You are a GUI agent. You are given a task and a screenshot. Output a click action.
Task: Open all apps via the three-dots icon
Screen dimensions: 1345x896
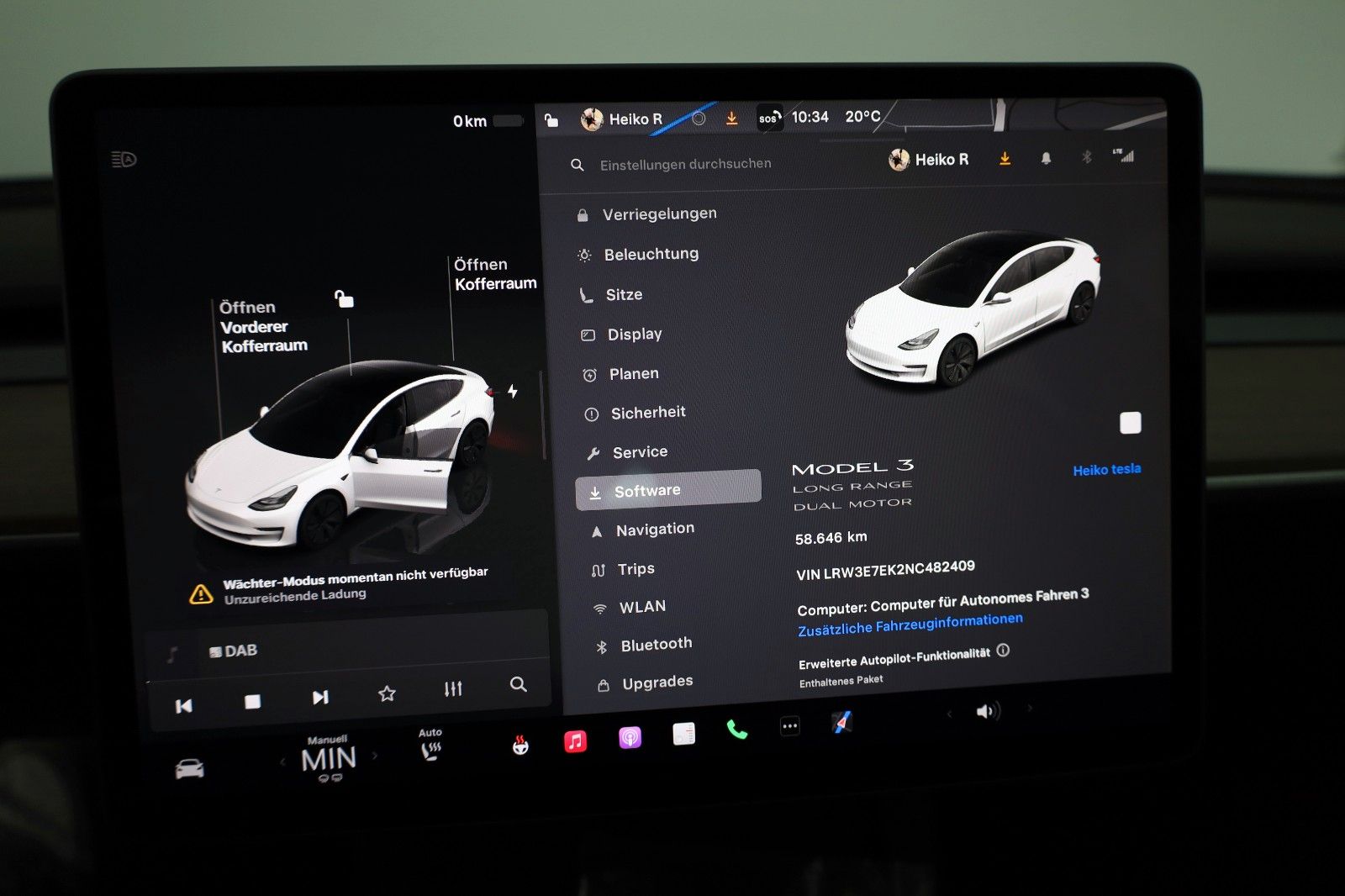click(x=789, y=726)
